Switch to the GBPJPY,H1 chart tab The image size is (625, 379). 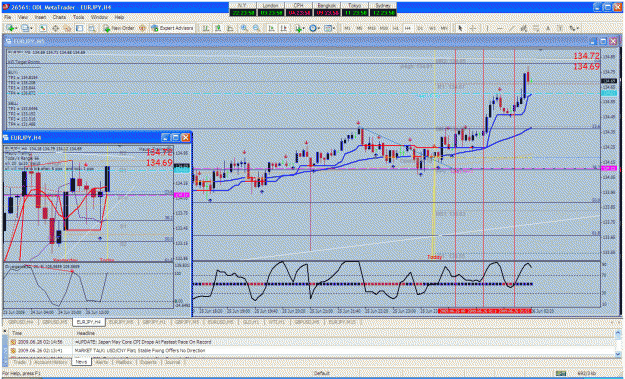154,322
